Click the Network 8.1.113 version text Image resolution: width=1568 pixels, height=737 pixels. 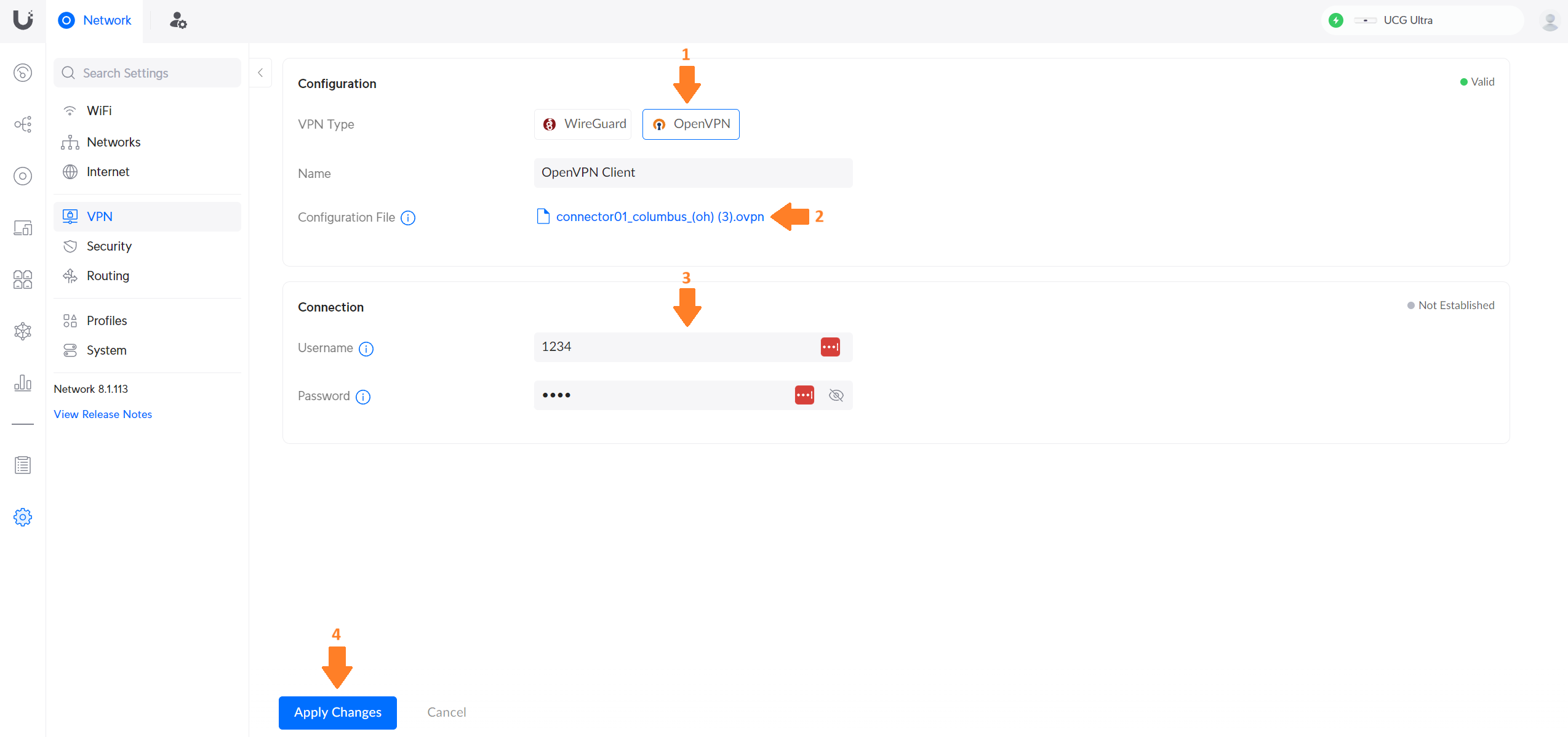(x=91, y=389)
